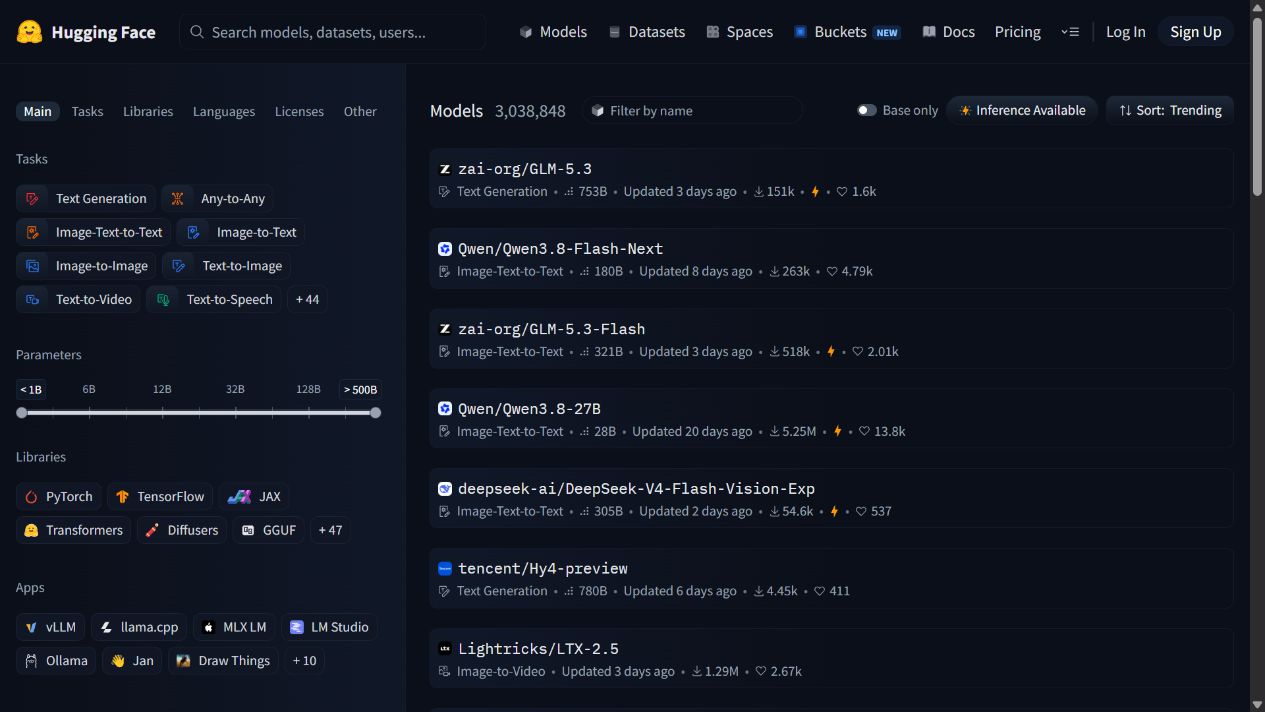Click the Models cube icon in navbar
The image size is (1265, 712).
click(526, 32)
